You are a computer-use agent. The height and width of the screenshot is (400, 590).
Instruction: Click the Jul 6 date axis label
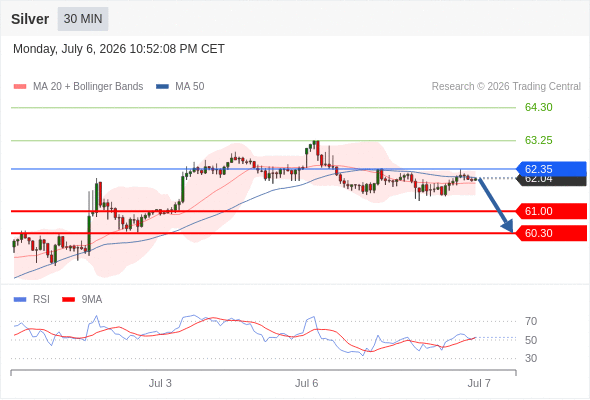307,383
